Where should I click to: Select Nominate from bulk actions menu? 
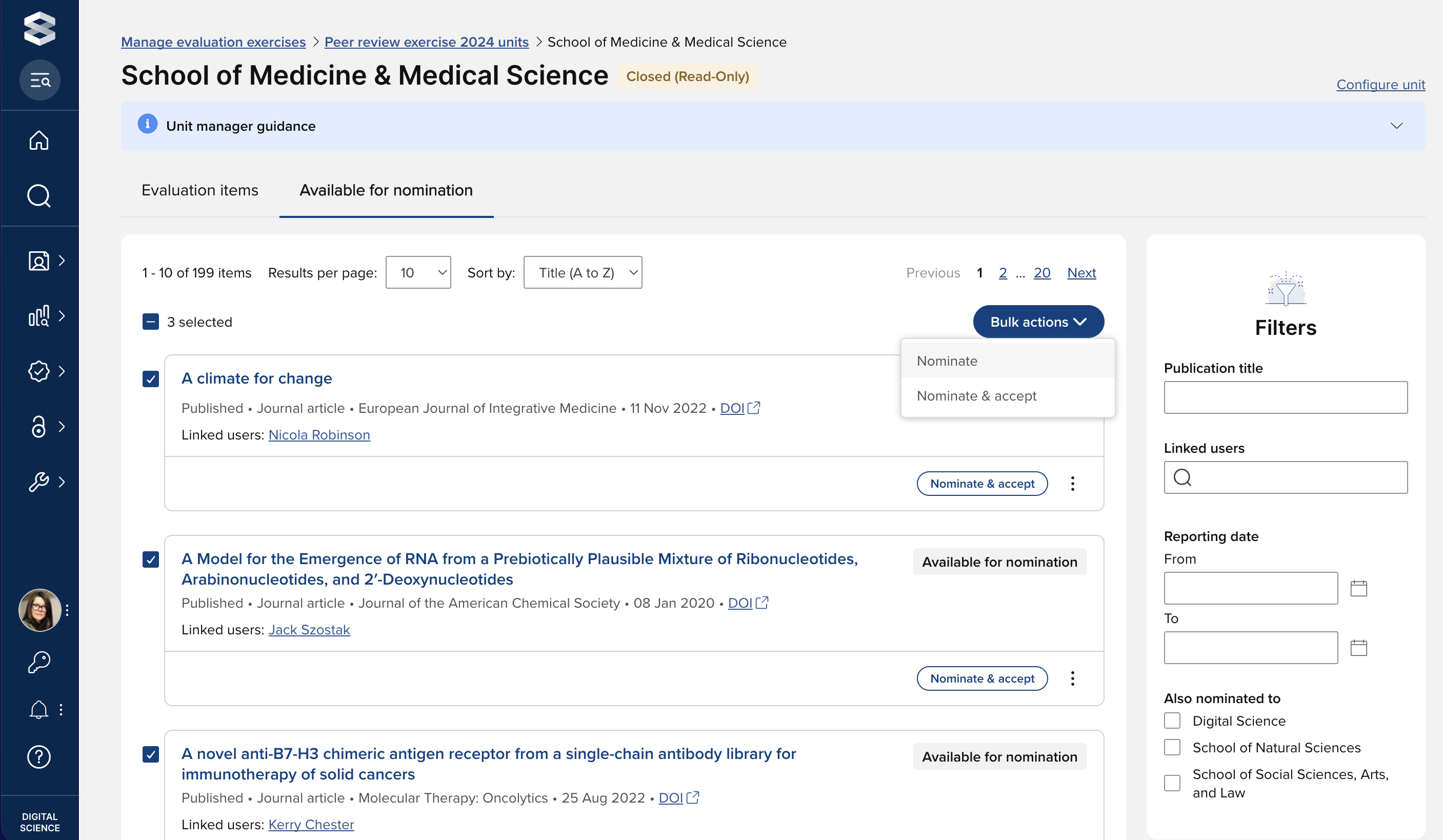pos(947,361)
